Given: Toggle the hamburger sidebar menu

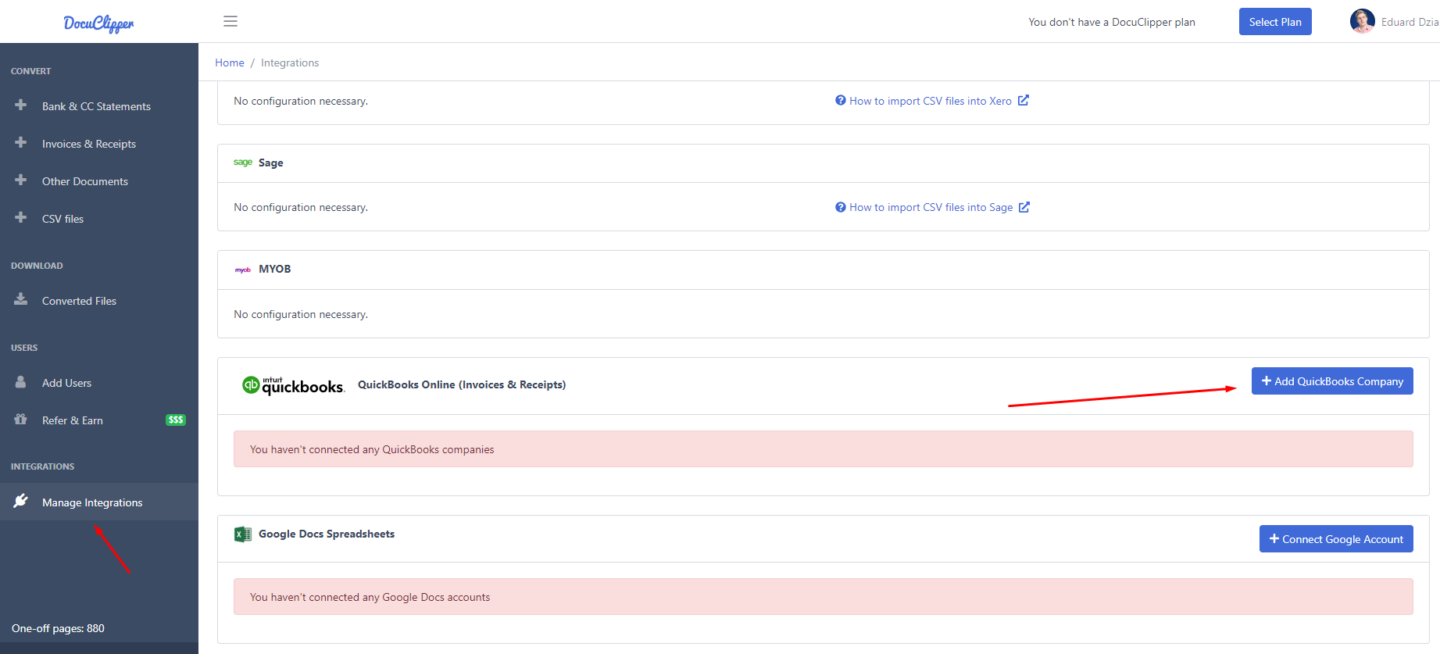Looking at the screenshot, I should (x=230, y=21).
